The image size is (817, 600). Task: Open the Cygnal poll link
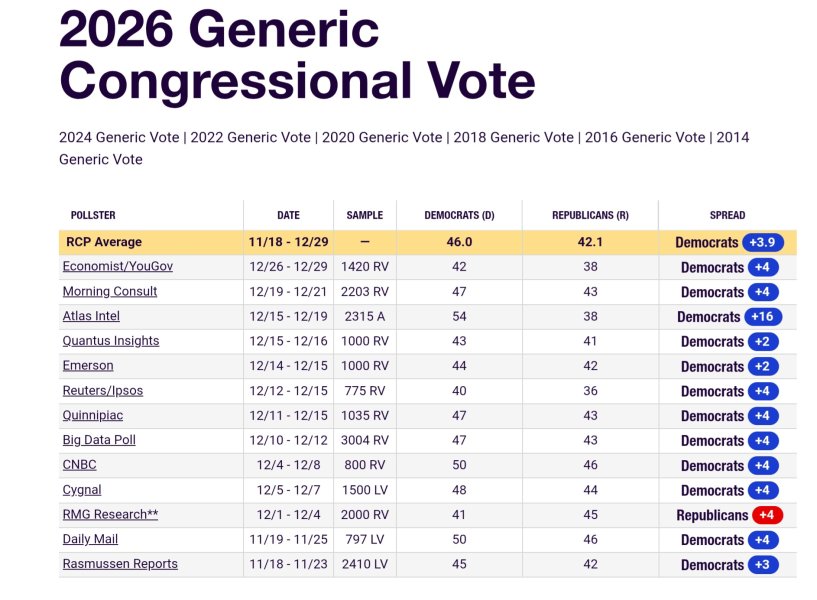coord(82,490)
